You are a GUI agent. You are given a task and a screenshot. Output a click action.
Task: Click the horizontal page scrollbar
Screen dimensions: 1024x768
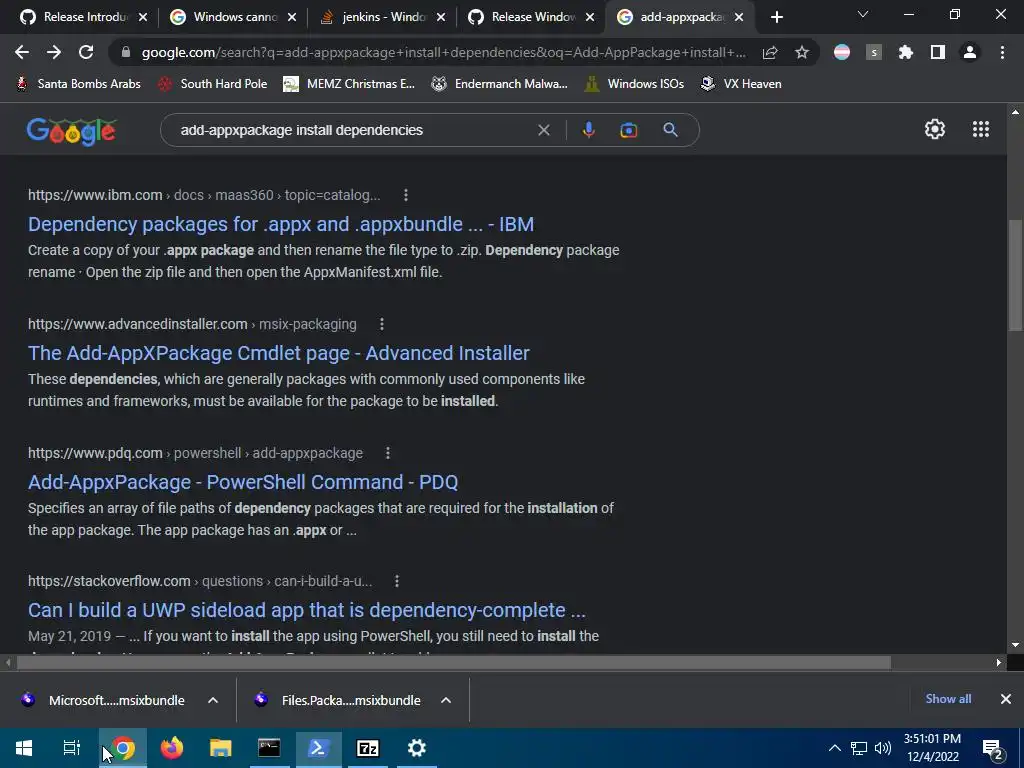coord(453,662)
